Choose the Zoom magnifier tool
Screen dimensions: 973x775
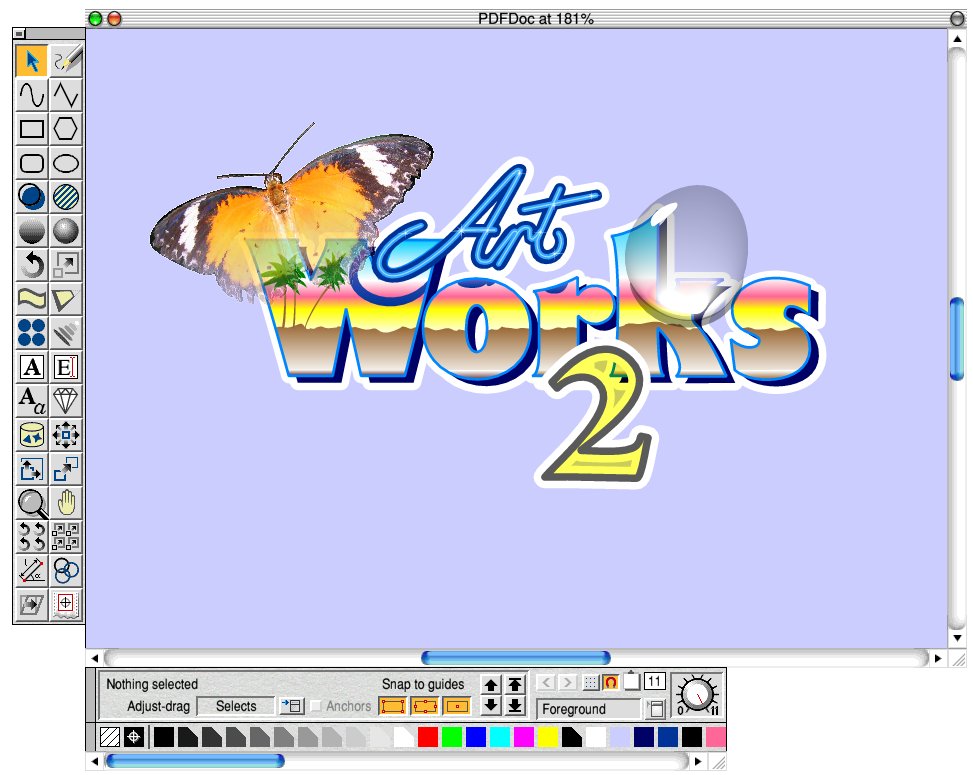[x=31, y=503]
